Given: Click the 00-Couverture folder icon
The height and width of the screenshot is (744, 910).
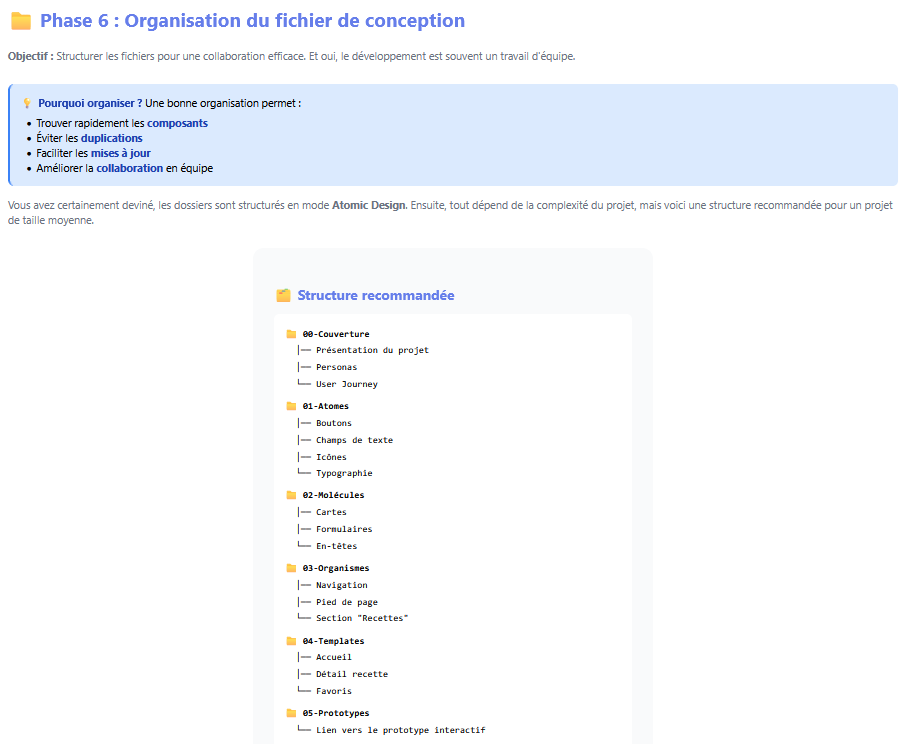Looking at the screenshot, I should point(291,334).
